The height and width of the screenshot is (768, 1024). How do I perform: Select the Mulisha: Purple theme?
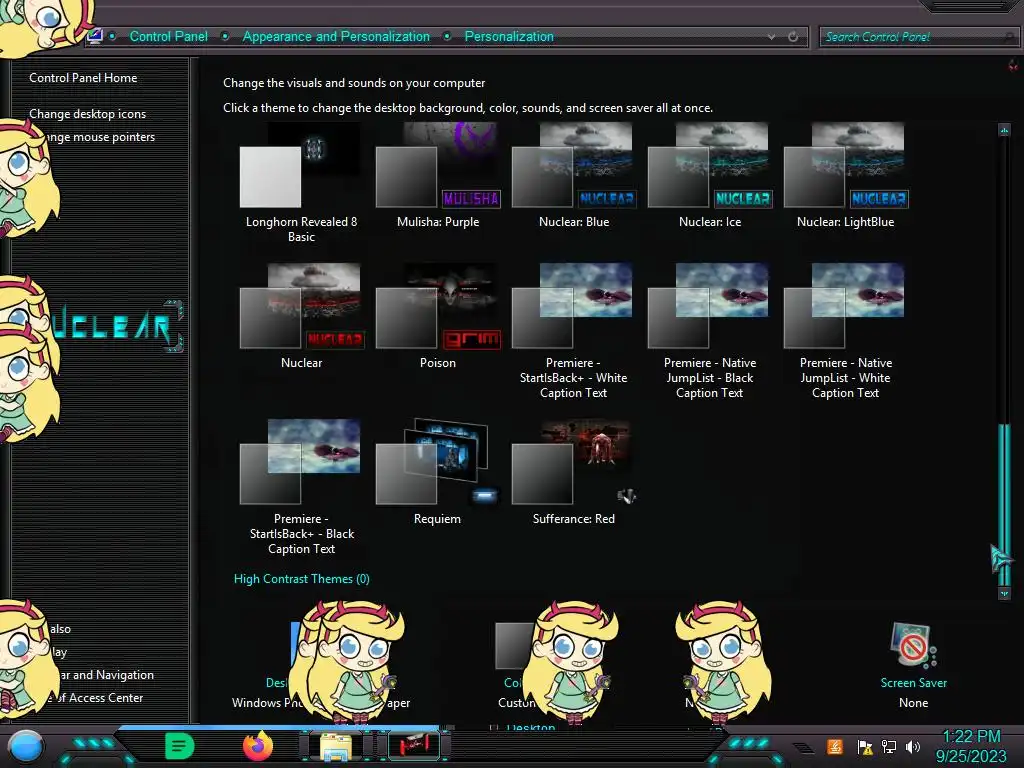pyautogui.click(x=438, y=176)
